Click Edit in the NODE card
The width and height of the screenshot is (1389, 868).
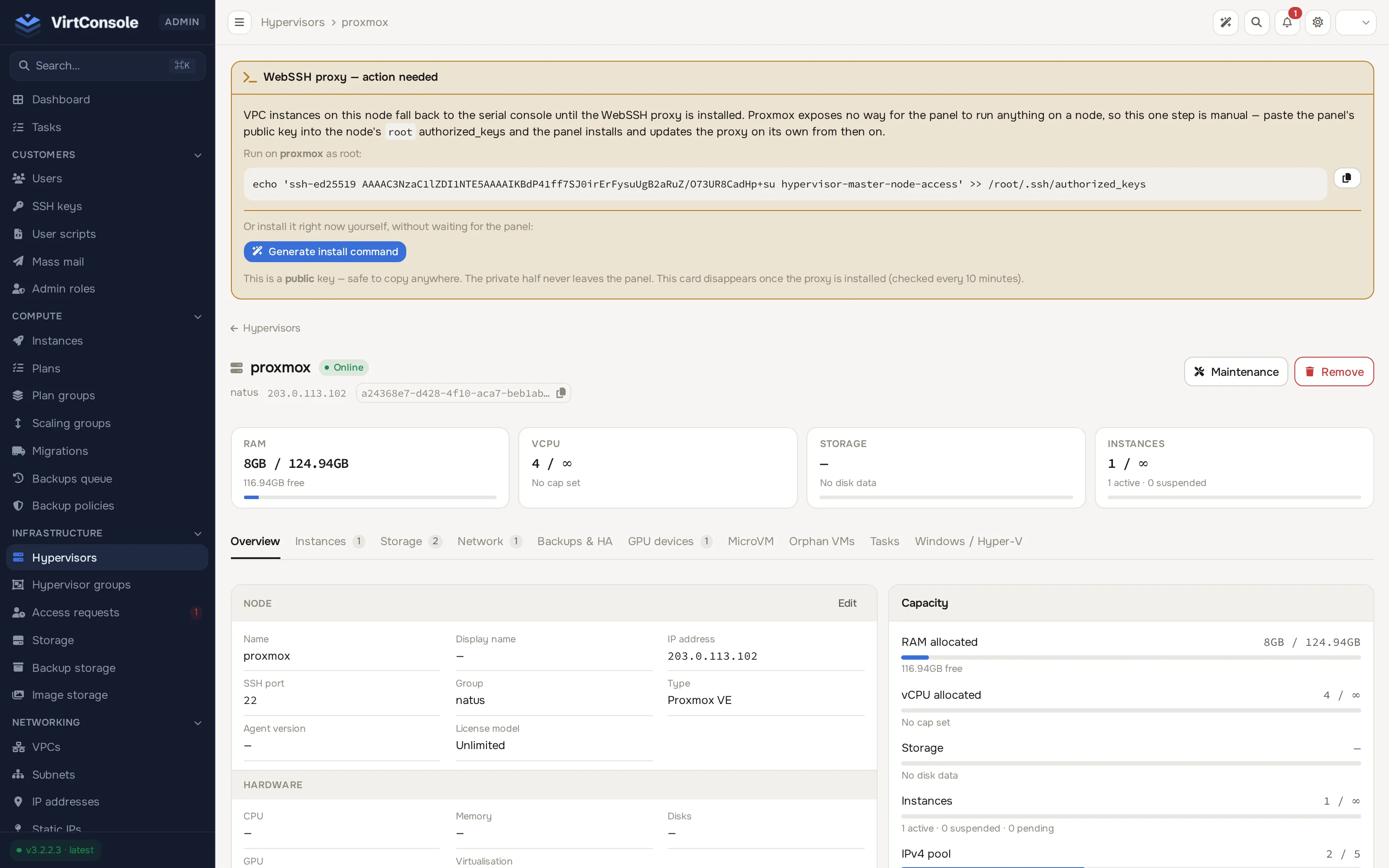pos(846,603)
